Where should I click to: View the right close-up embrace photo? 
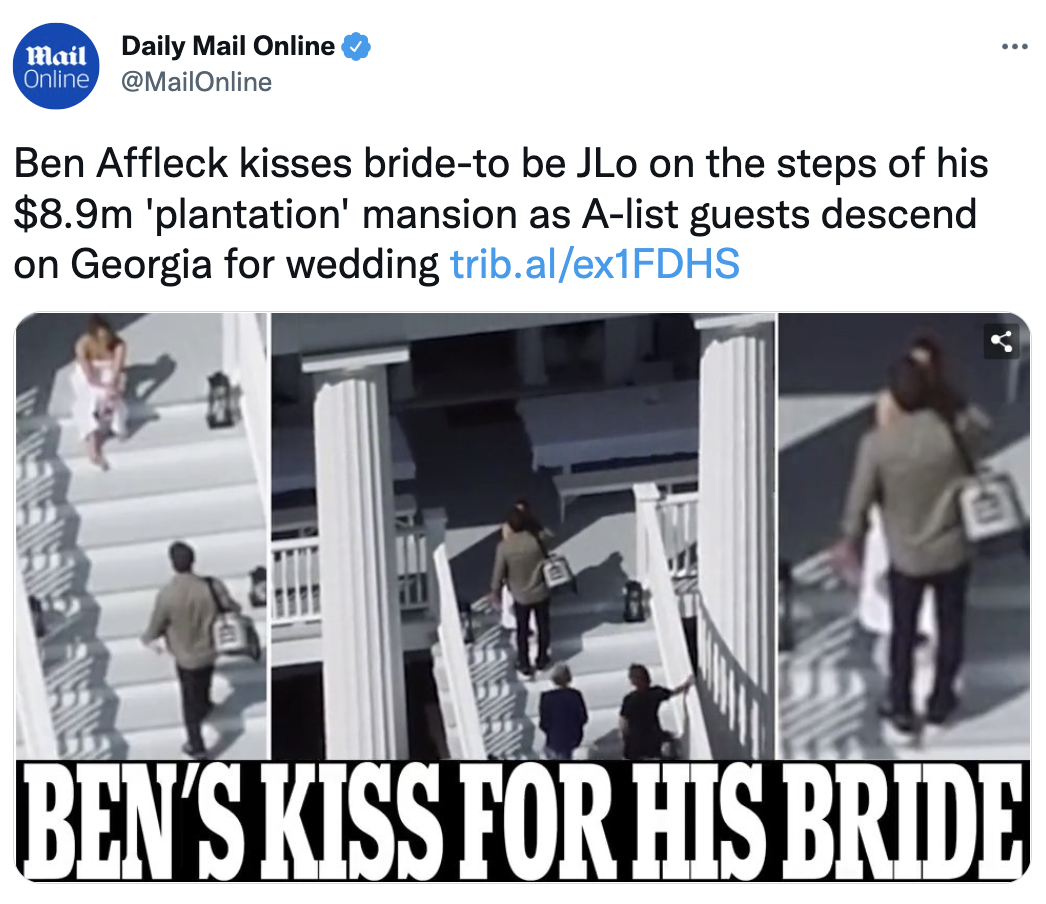tap(905, 536)
